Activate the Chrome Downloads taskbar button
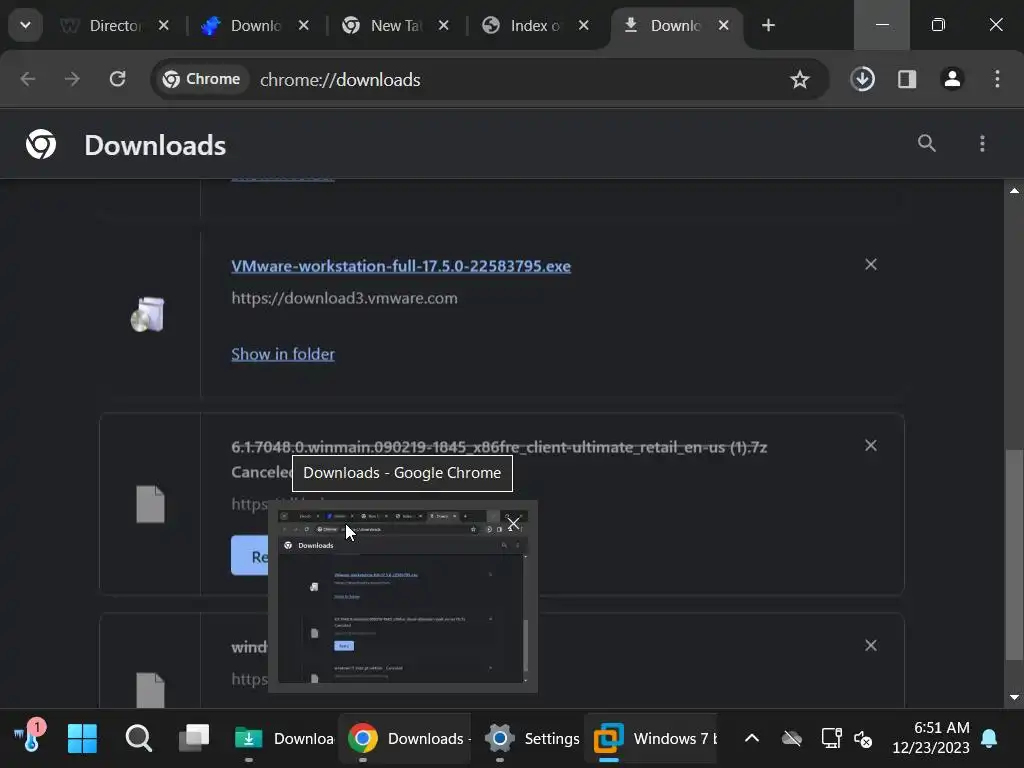 click(x=405, y=739)
